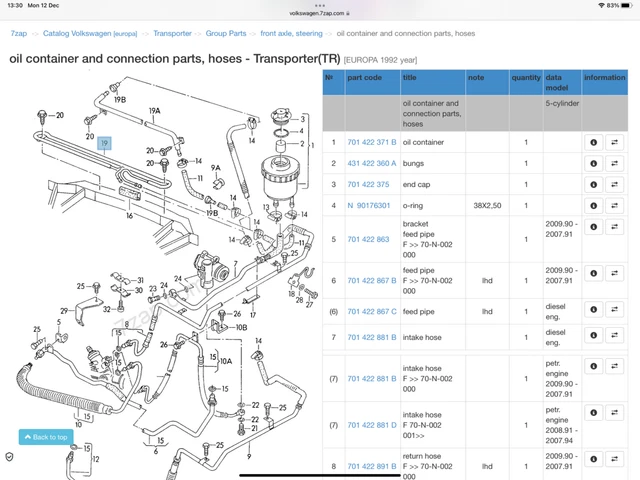Go to 7zap home breadcrumb

click(19, 33)
